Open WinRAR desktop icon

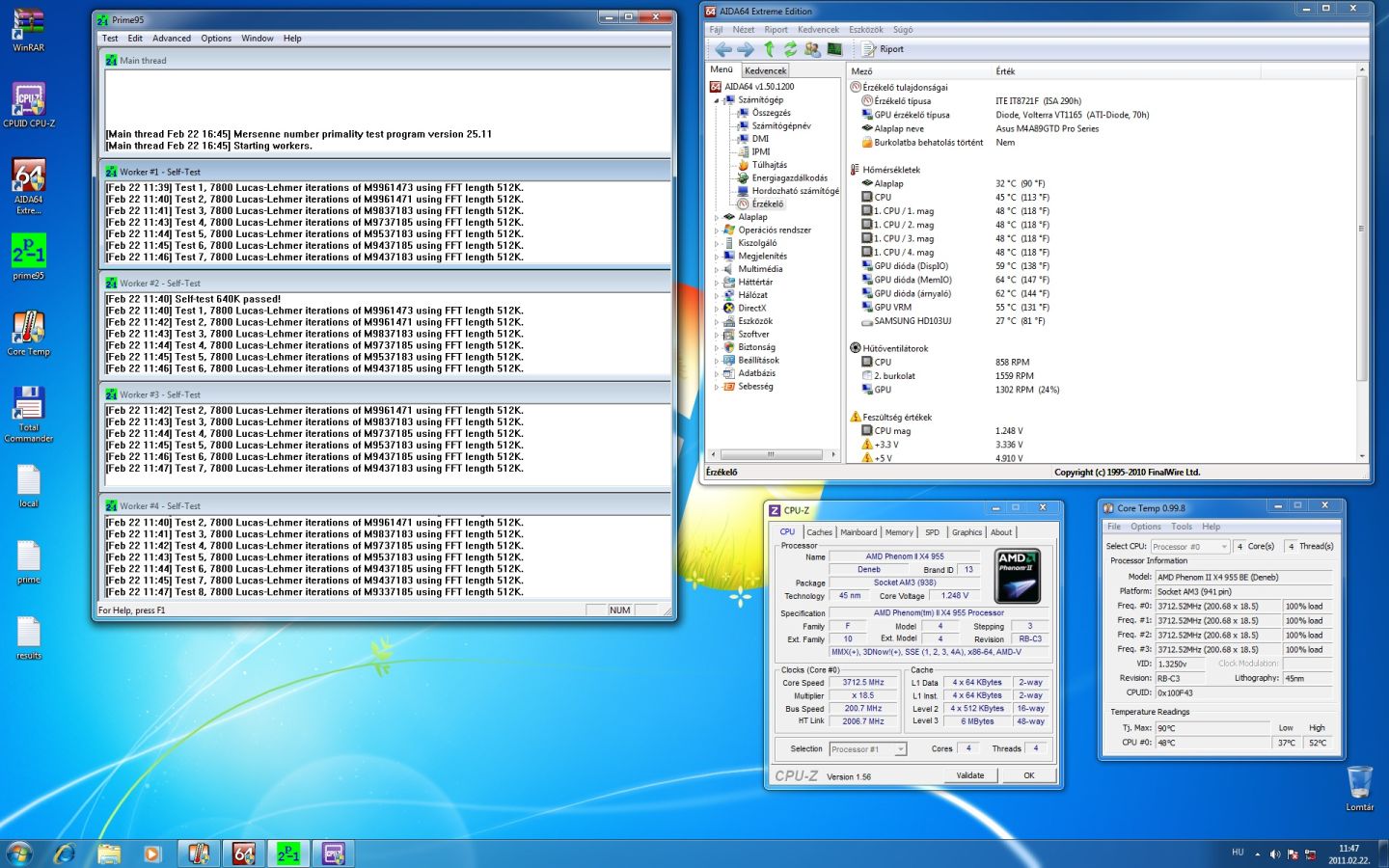28,29
